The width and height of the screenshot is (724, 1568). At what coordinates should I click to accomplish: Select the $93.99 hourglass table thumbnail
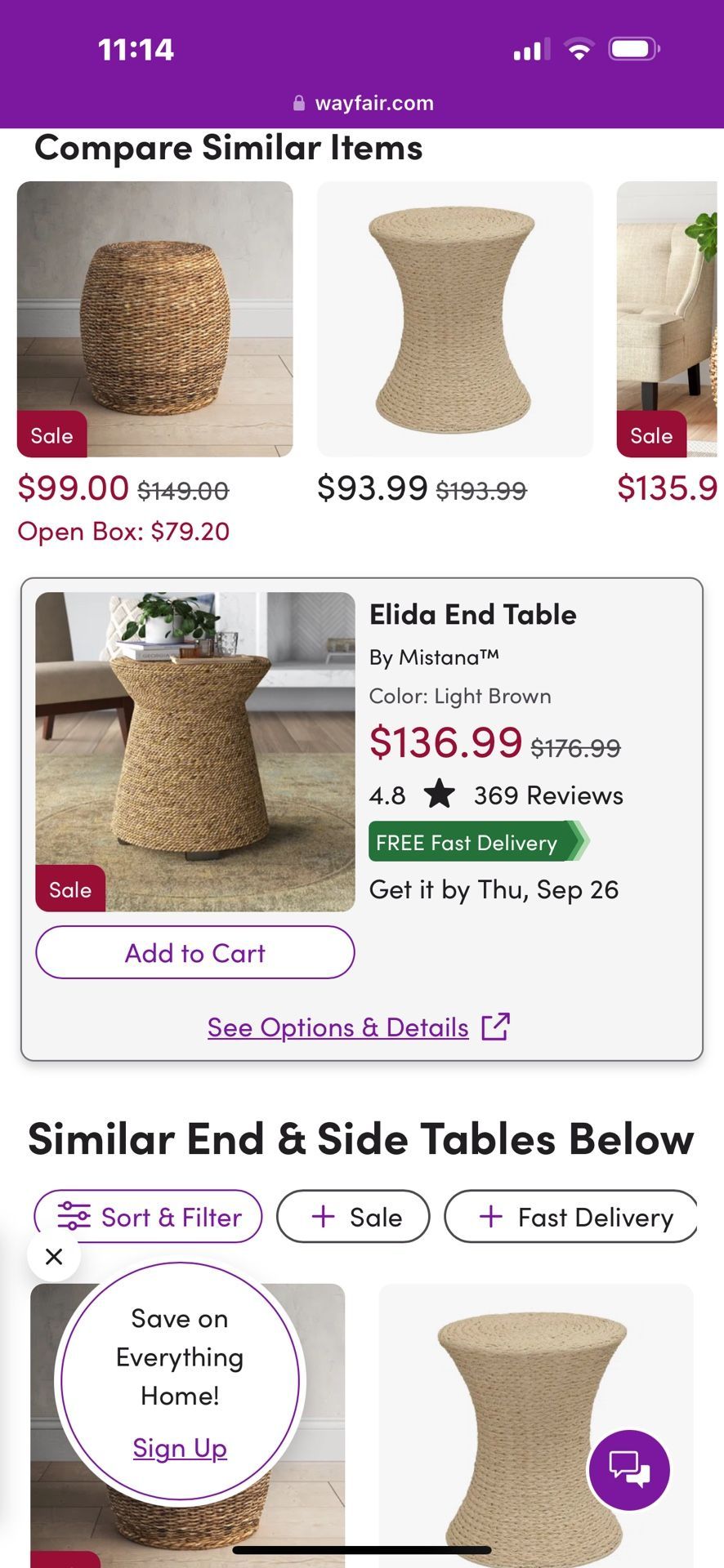pos(454,318)
